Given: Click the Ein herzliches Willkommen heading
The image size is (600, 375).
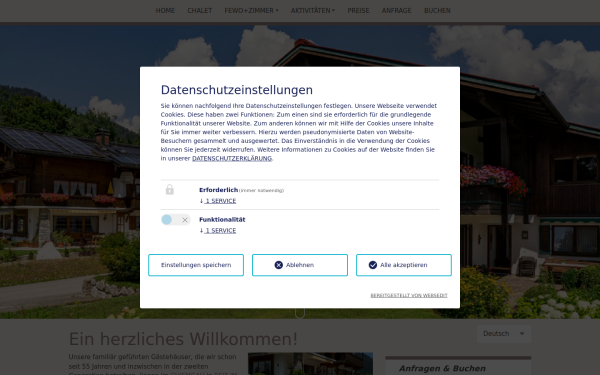Looking at the screenshot, I should click(x=183, y=339).
